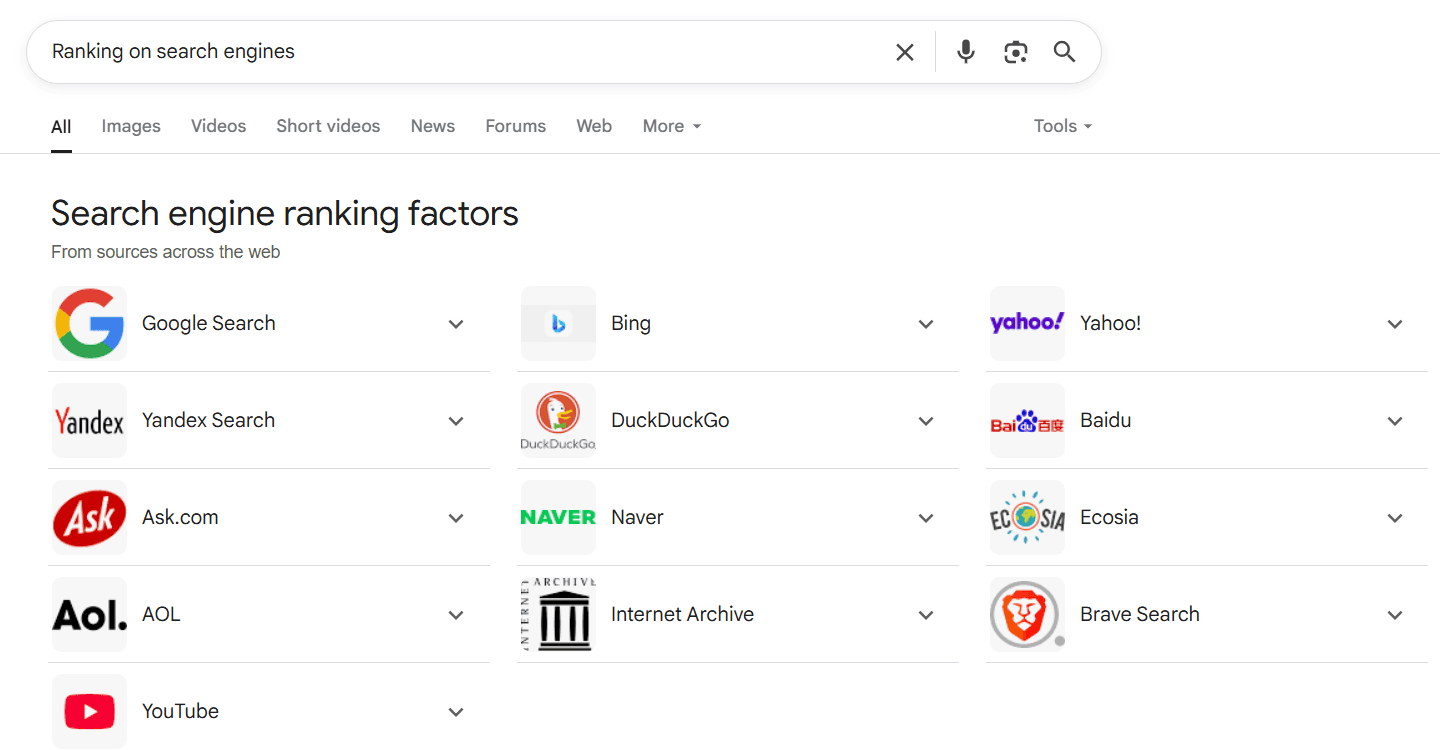Click the YouTube label text
The width and height of the screenshot is (1440, 750).
coord(180,711)
